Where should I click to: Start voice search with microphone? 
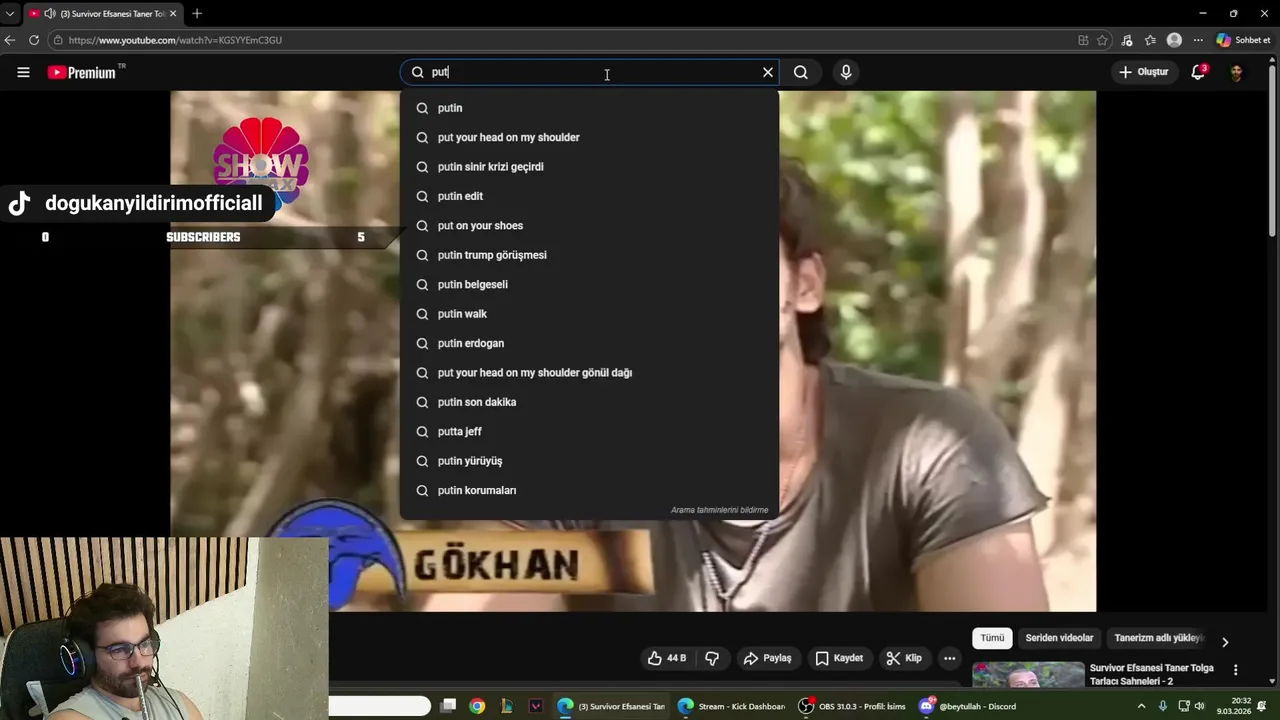846,72
